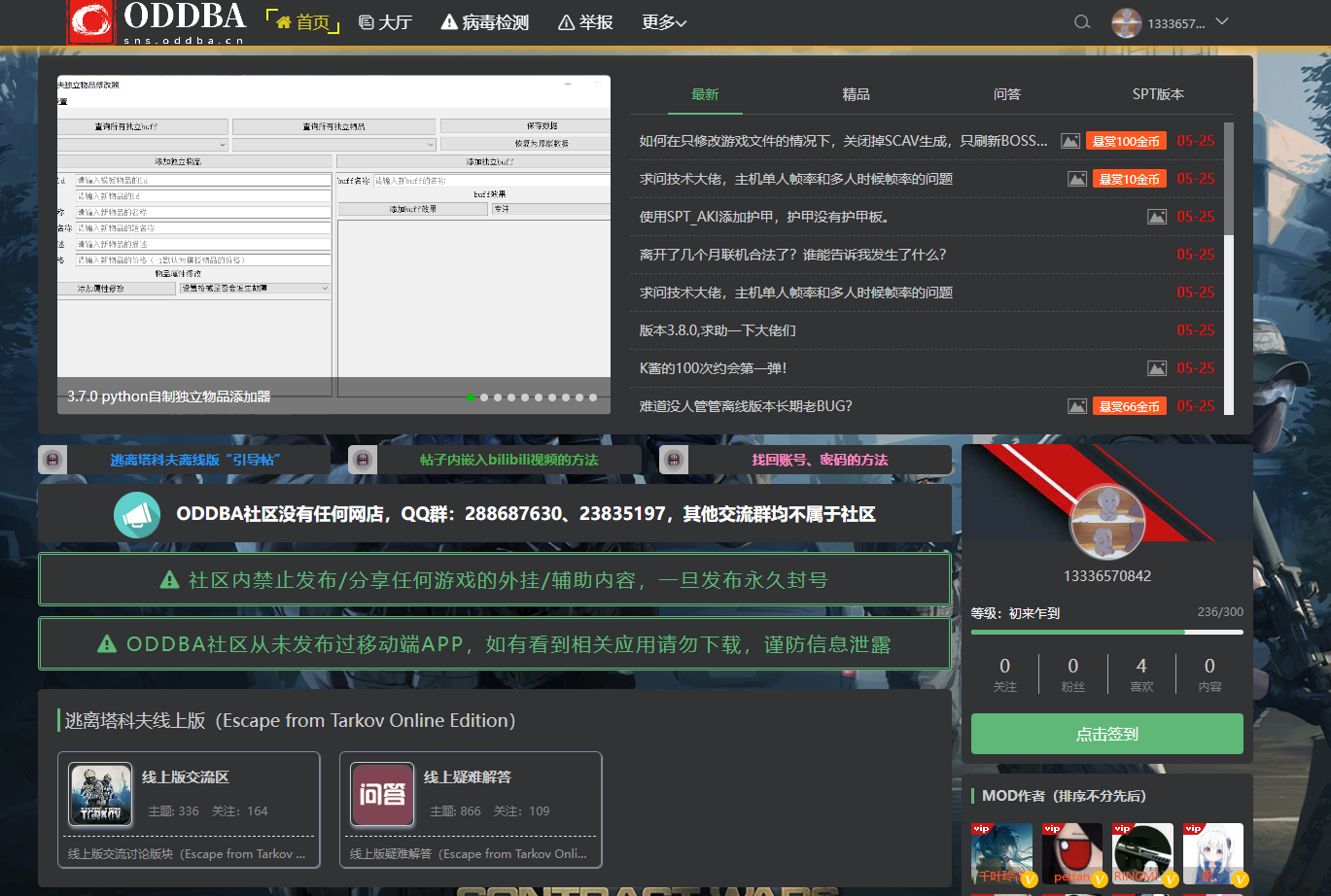Click the 悬赏66金币 bounty badge

coord(1130,406)
